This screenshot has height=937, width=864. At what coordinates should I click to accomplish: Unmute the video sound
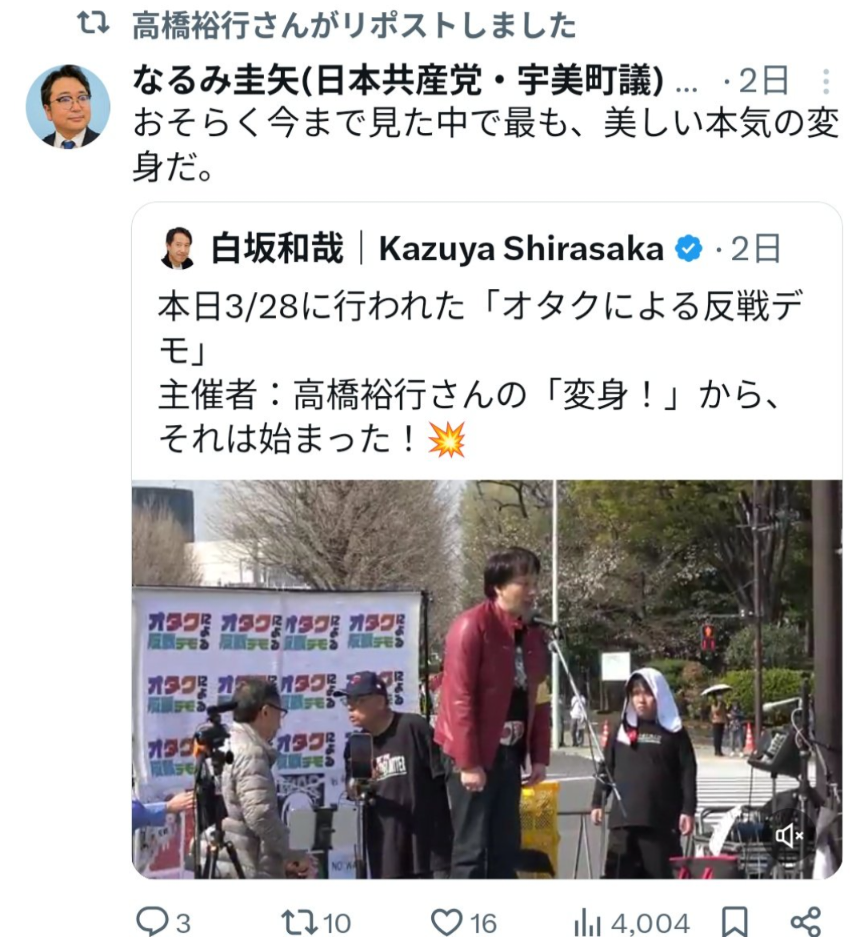[x=789, y=835]
